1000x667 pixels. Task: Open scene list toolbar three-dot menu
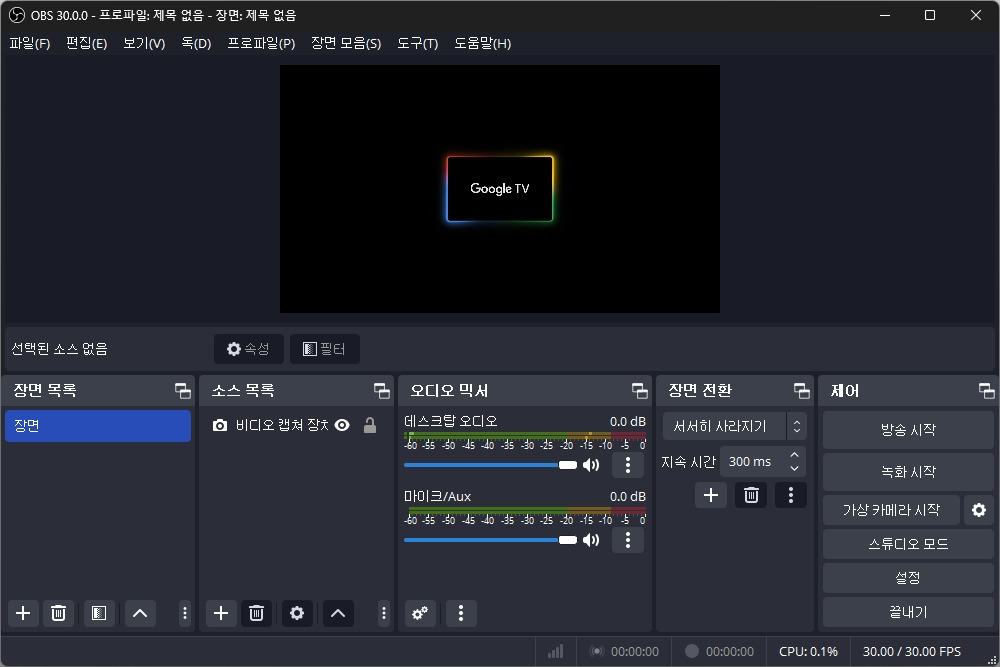click(x=184, y=613)
